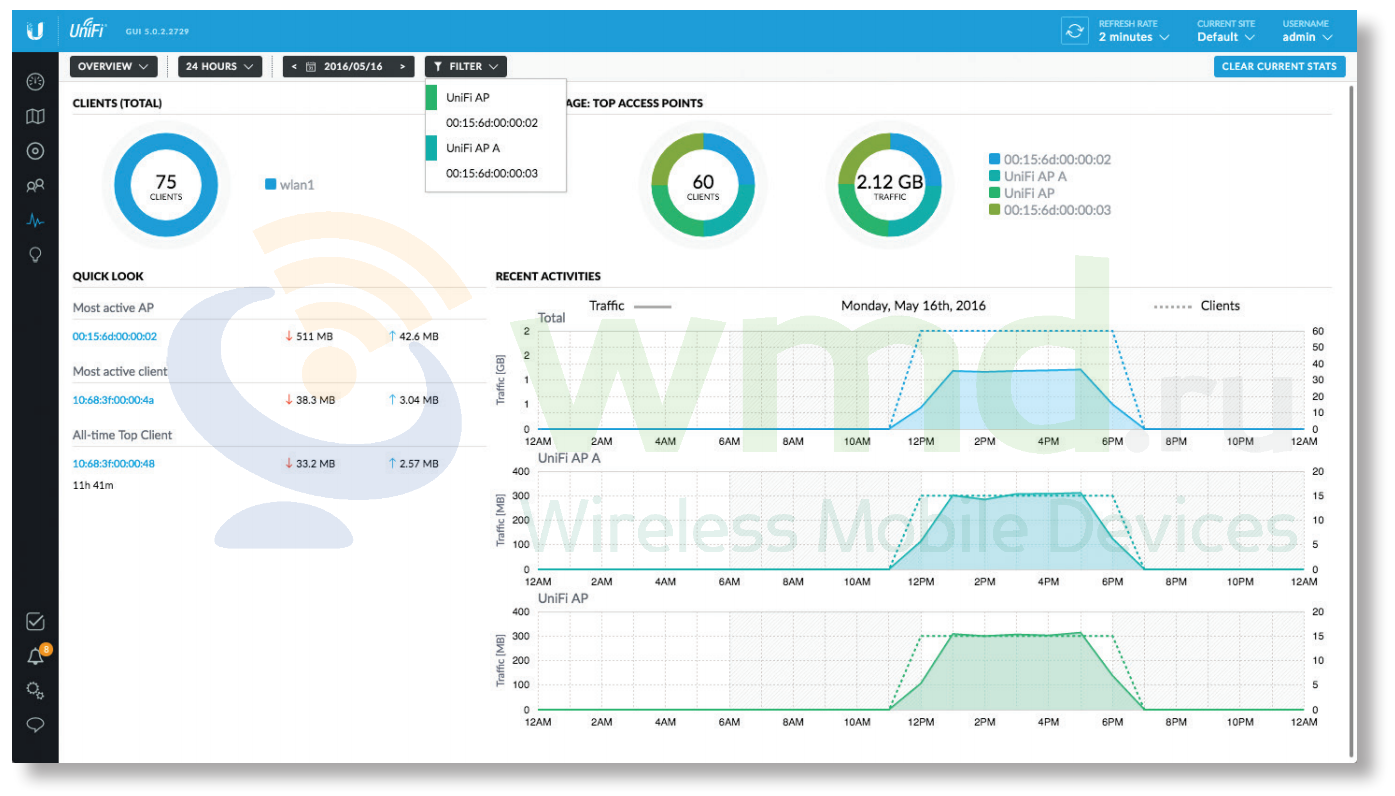Click the blue legend swatch for 00:15:6d:00:00:02
The width and height of the screenshot is (1395, 796).
[994, 159]
